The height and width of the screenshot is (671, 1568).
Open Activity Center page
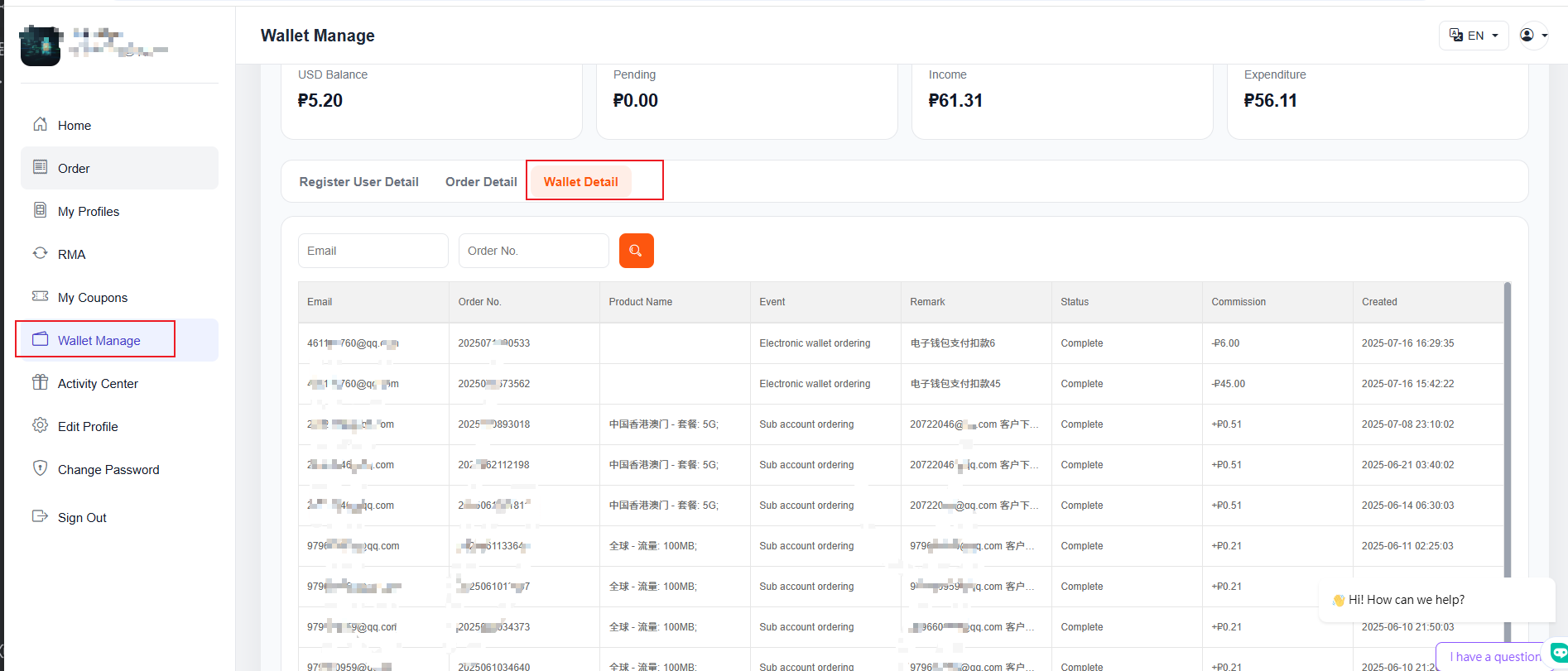(119, 383)
